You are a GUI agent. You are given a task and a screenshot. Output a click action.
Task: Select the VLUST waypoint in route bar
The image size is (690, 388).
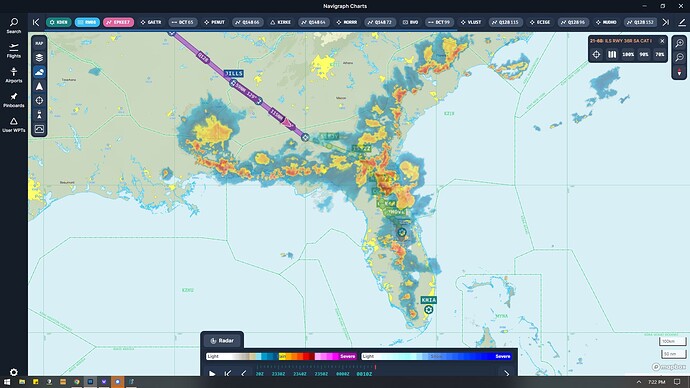[x=471, y=22]
